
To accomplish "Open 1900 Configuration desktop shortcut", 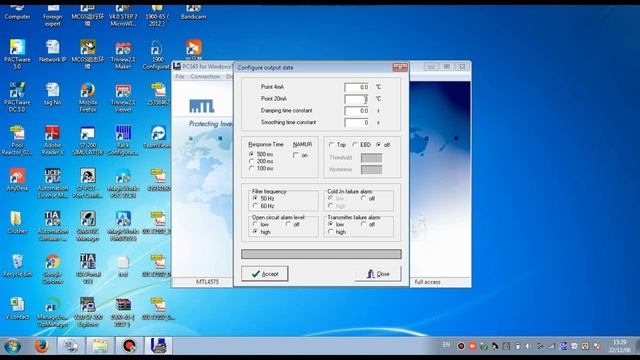I will pos(158,54).
